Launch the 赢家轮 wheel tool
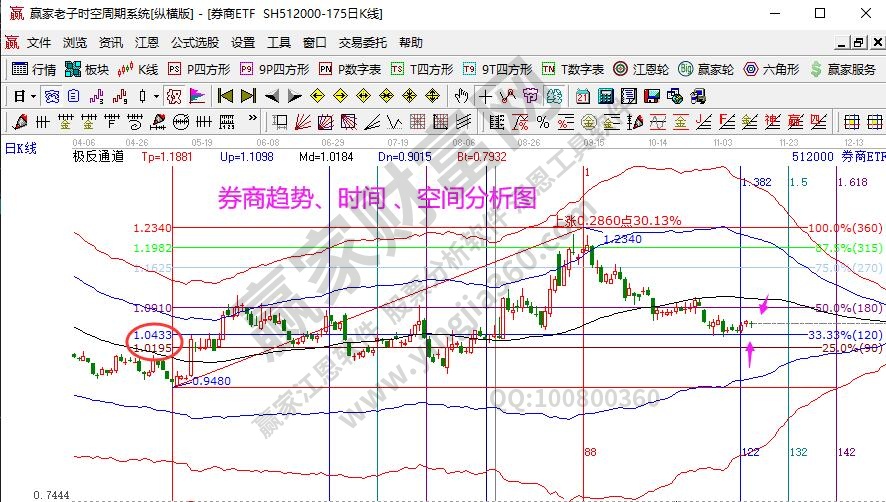Image resolution: width=886 pixels, height=502 pixels. pos(706,70)
